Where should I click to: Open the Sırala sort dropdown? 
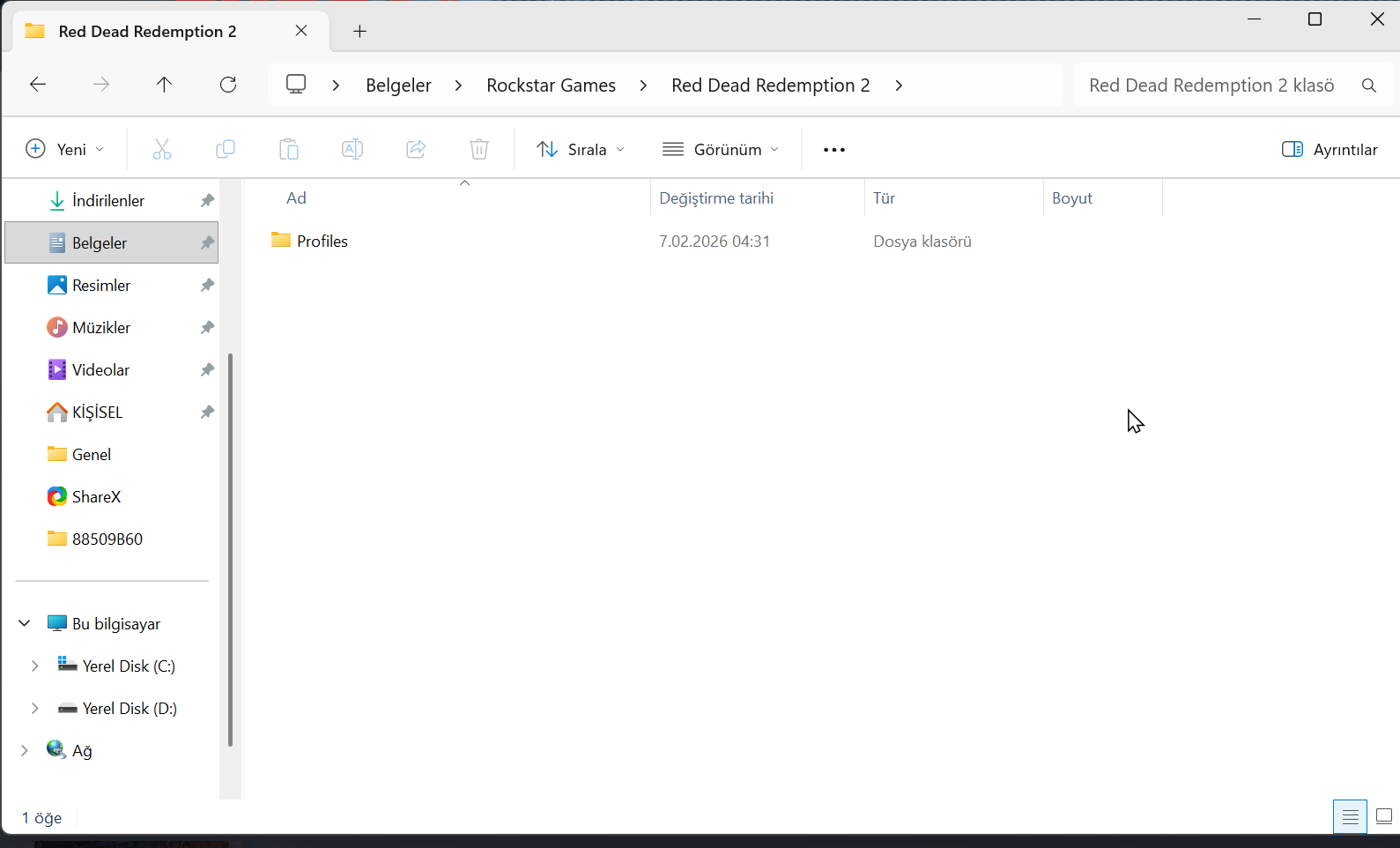(x=581, y=149)
